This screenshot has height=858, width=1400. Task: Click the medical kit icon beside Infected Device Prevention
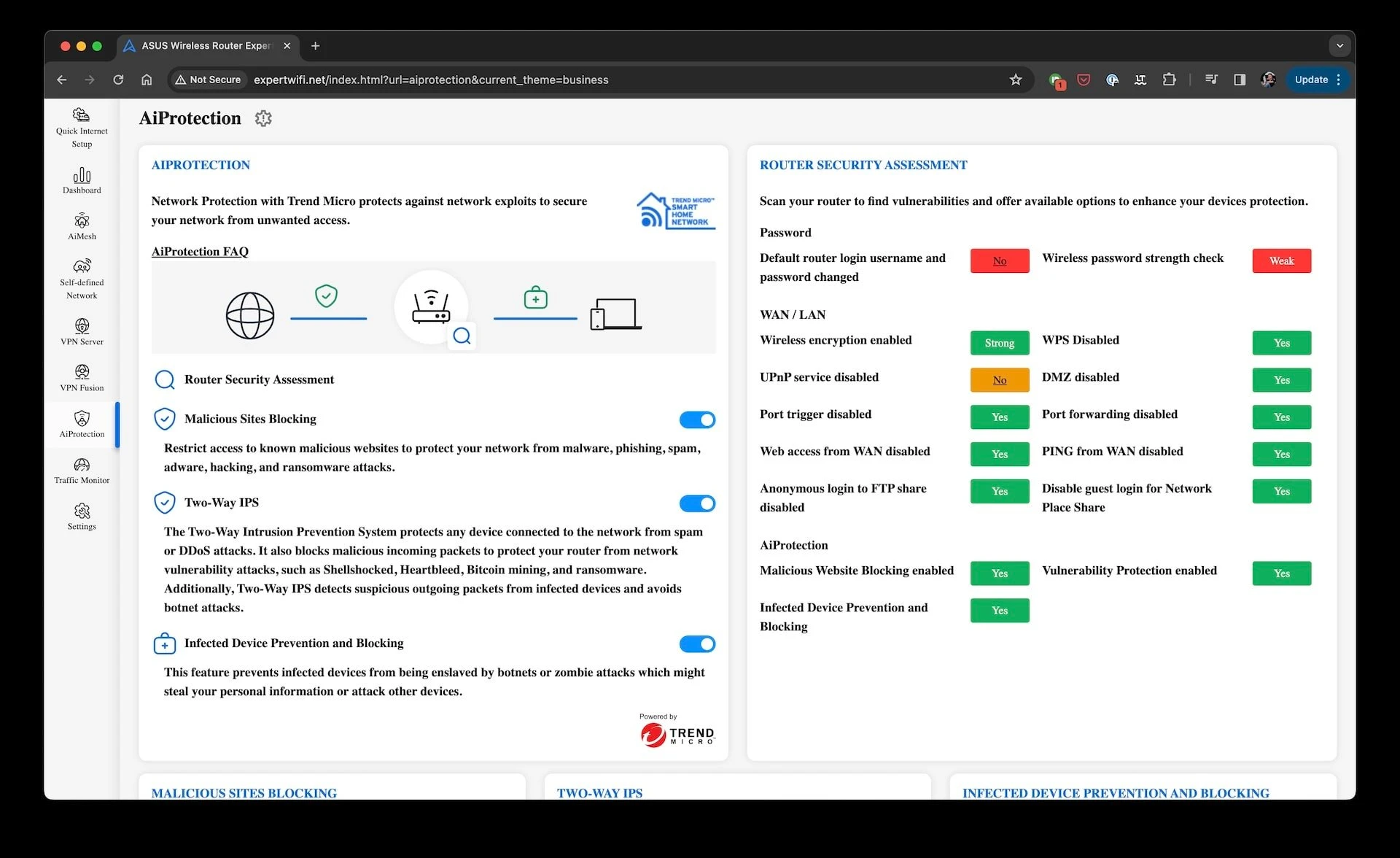click(x=165, y=643)
